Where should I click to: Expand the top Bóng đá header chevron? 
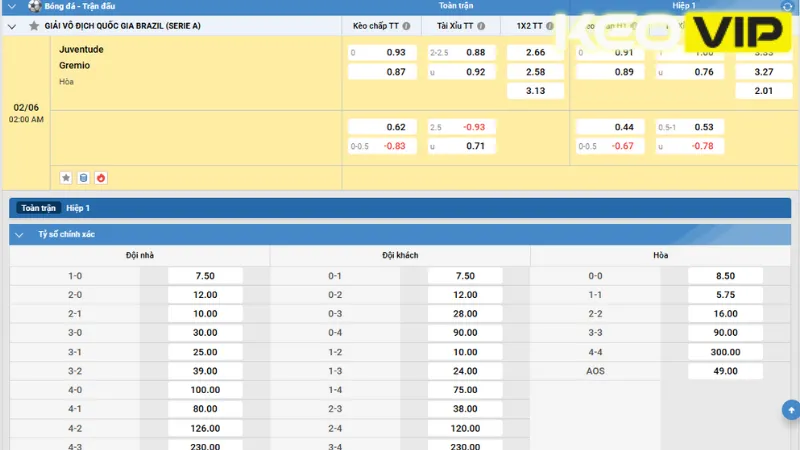click(11, 6)
